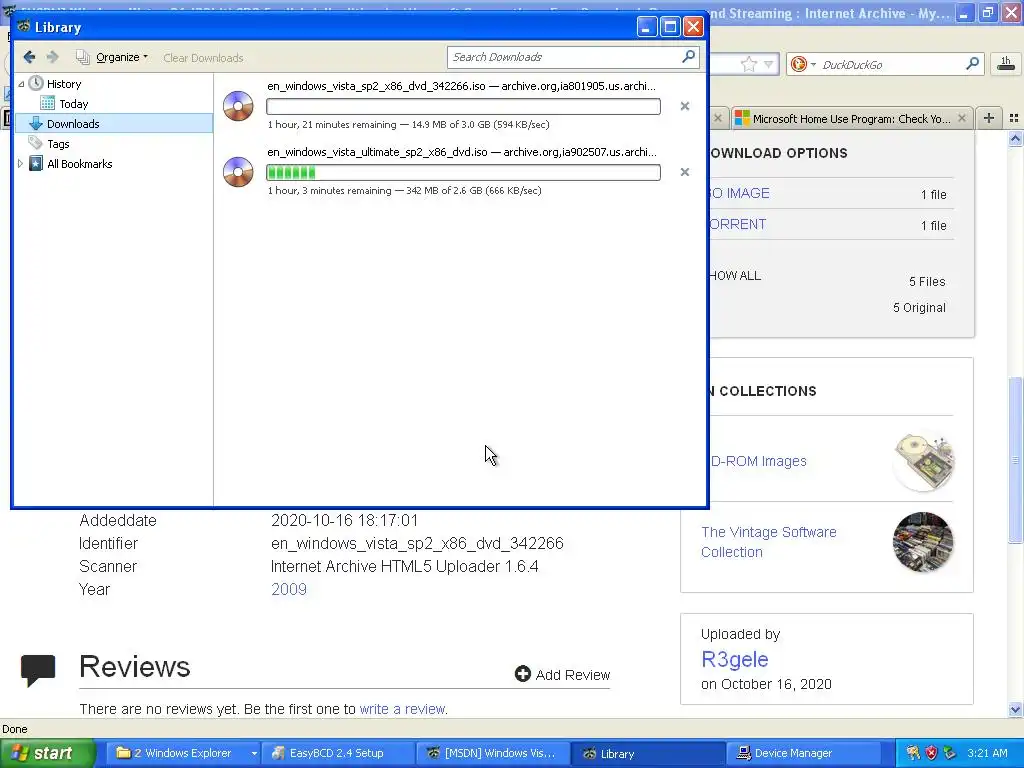The width and height of the screenshot is (1024, 768).
Task: Switch to [MSDN] Windows Vista browser taskbar item
Action: (x=492, y=753)
